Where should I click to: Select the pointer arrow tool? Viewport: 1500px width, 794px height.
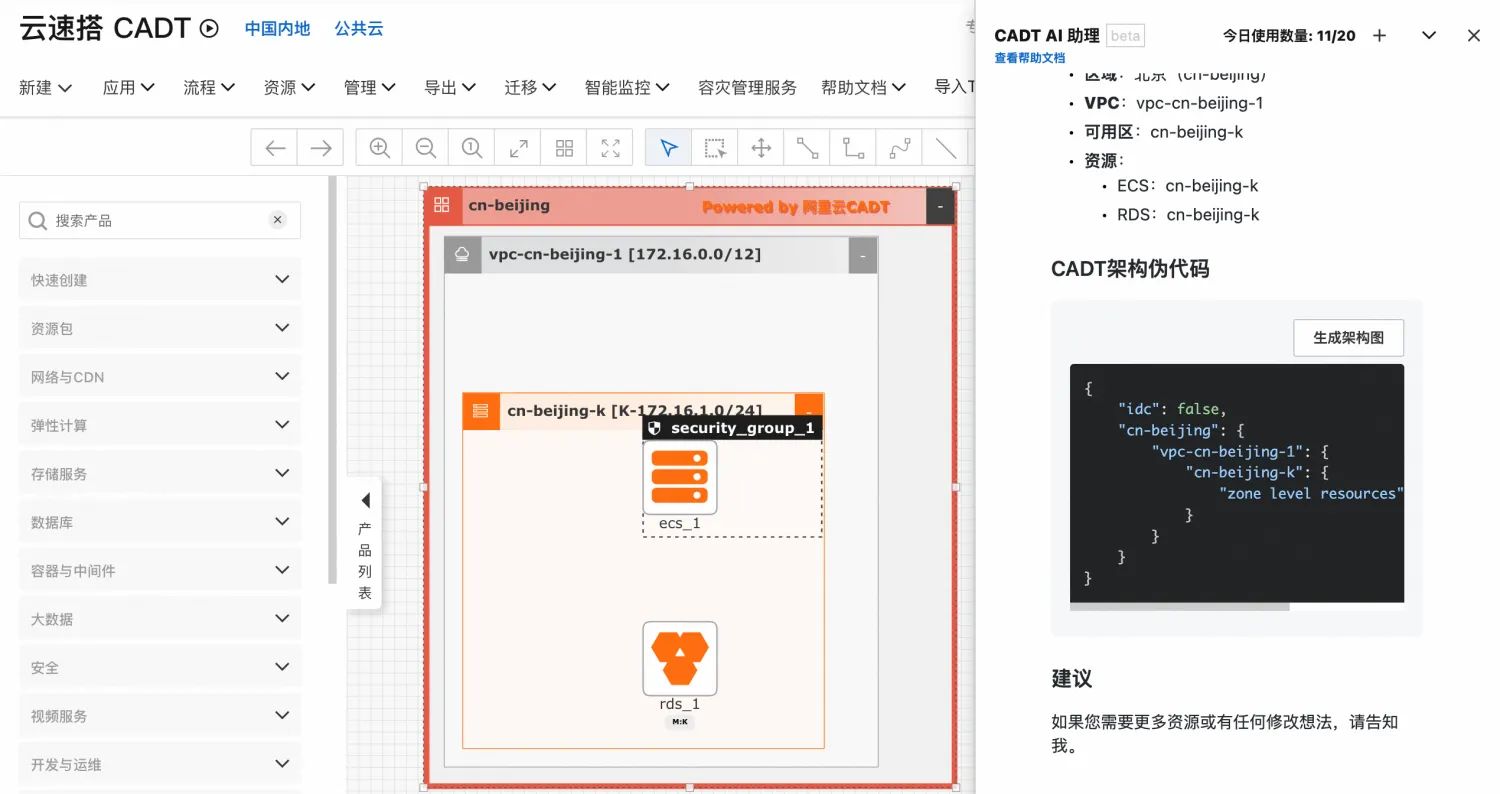click(x=669, y=148)
